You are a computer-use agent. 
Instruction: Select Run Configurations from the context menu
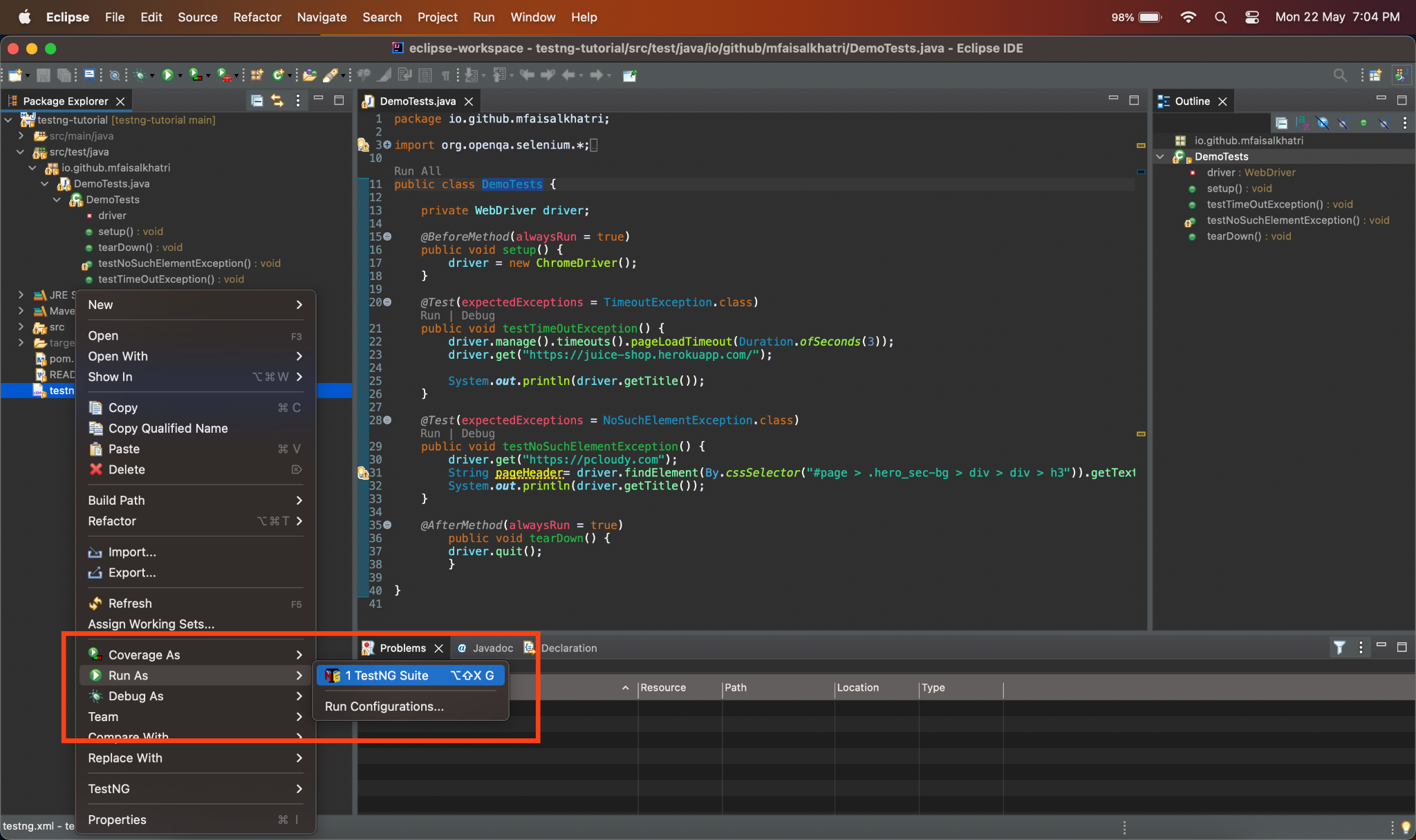tap(384, 706)
